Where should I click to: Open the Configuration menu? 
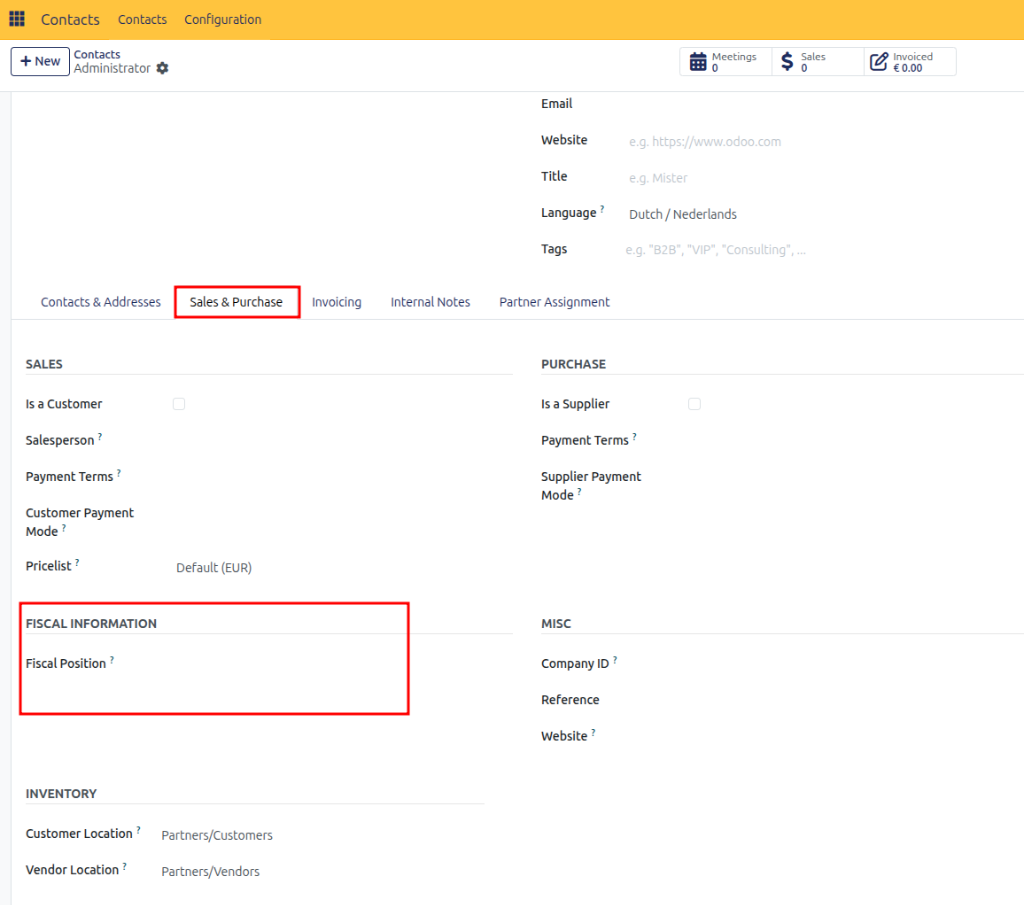click(x=223, y=20)
